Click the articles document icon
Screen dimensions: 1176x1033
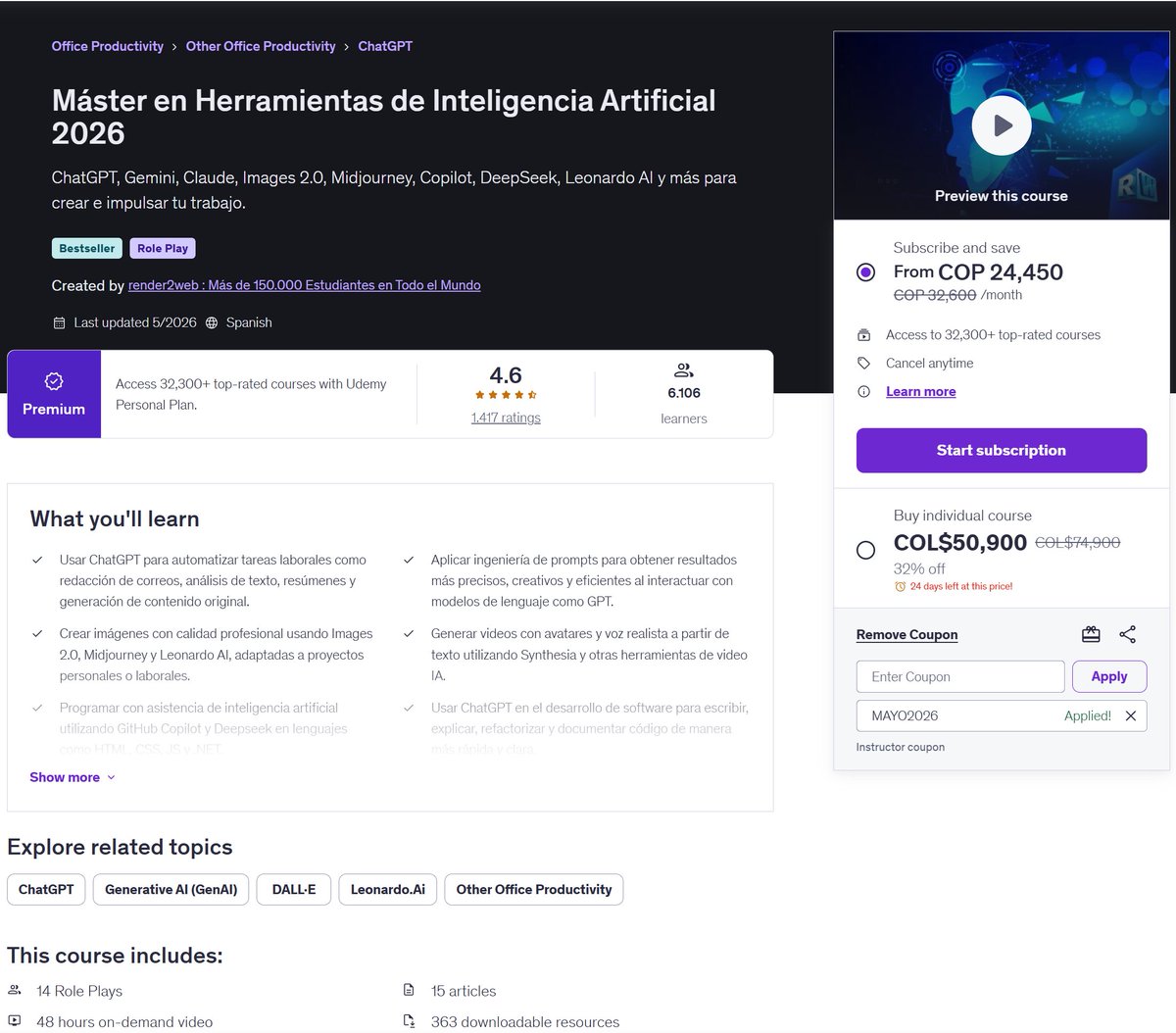[x=409, y=990]
